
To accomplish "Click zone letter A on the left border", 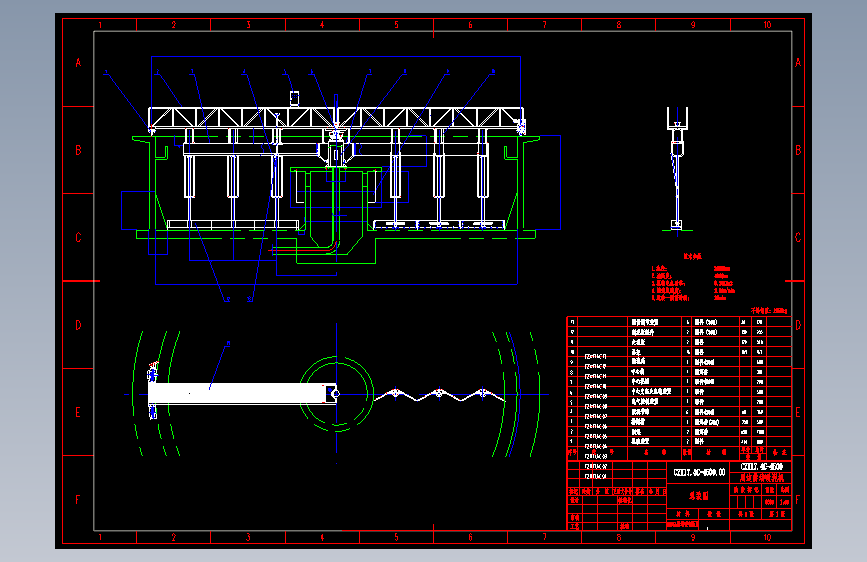I will [x=78, y=63].
